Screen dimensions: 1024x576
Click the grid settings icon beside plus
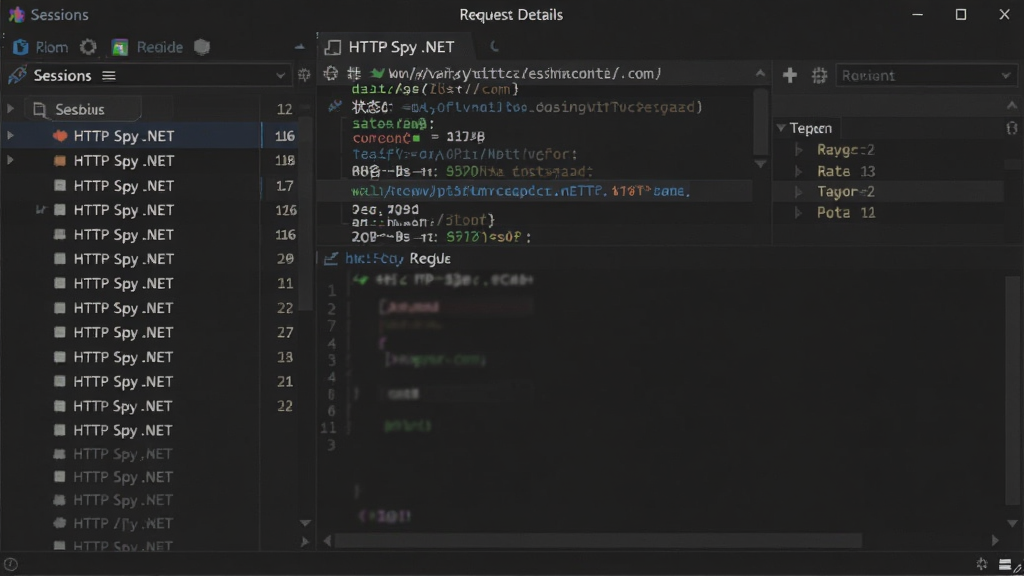coord(819,75)
